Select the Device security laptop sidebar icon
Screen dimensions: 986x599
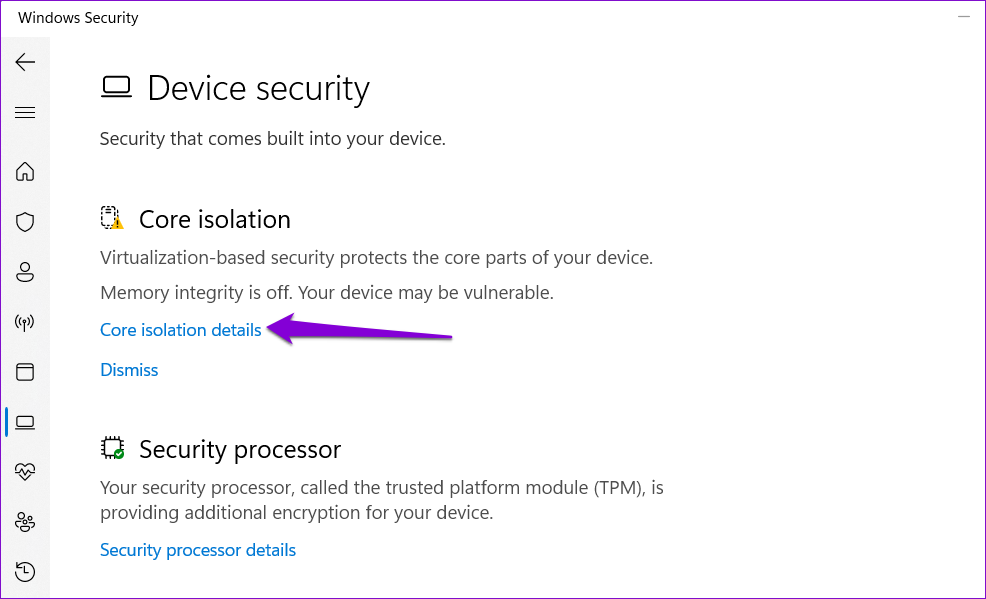[x=25, y=422]
